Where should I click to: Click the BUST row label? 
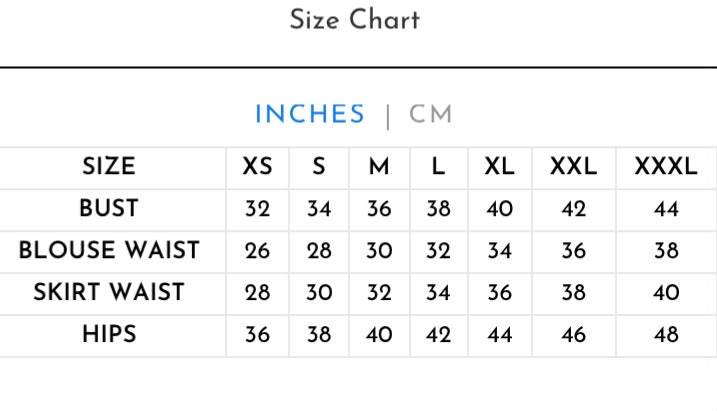pyautogui.click(x=109, y=208)
